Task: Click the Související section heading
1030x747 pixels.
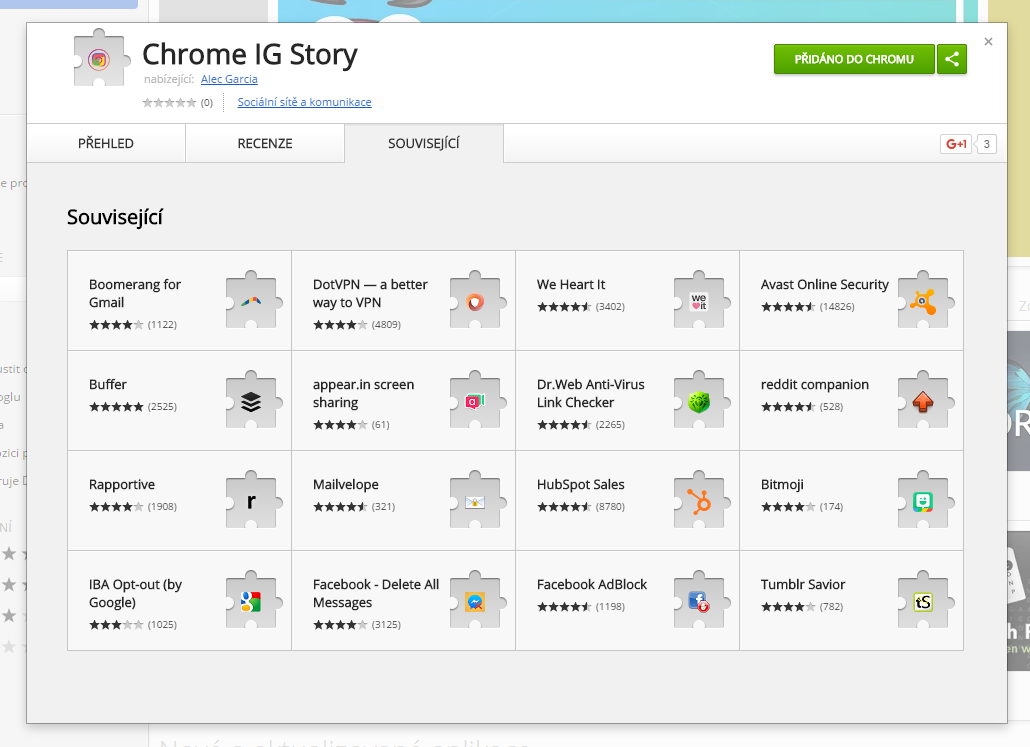Action: 115,217
